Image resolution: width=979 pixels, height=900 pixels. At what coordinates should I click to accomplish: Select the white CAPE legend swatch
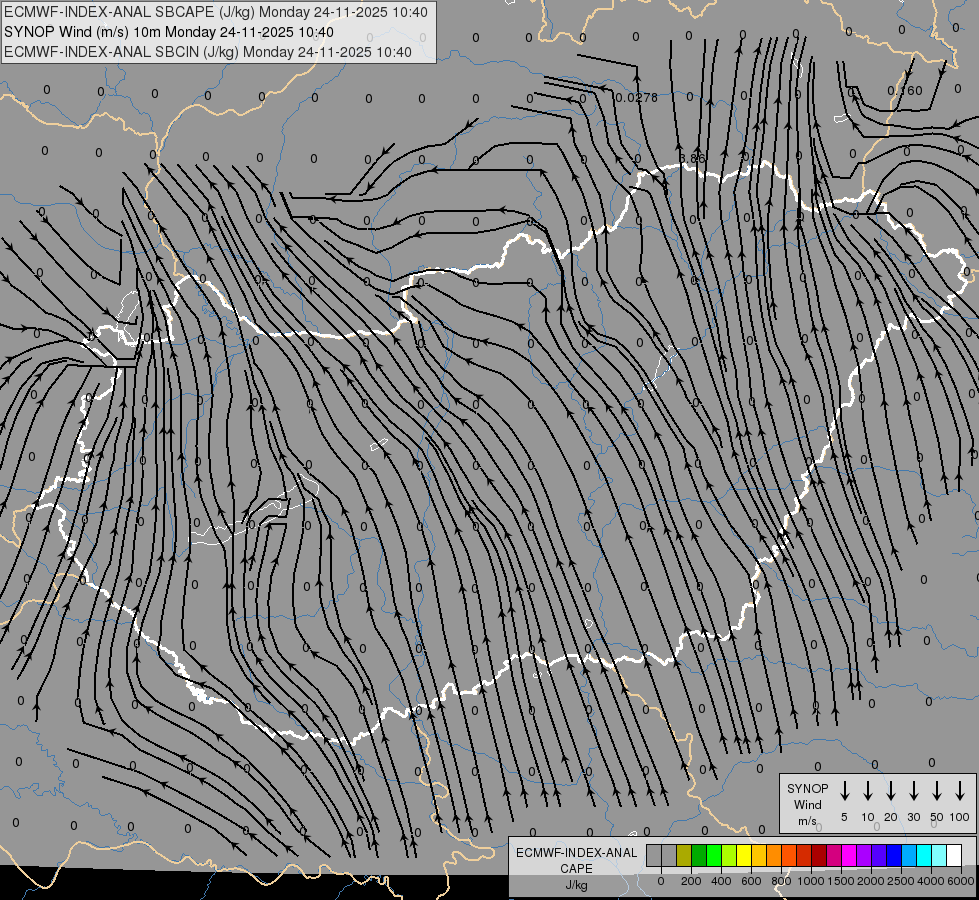(x=955, y=855)
